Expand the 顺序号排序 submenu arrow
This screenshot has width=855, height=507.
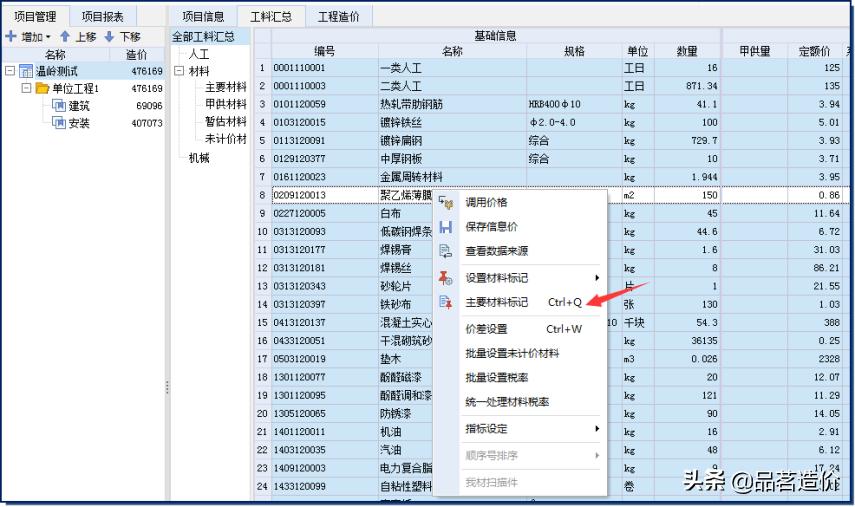pyautogui.click(x=597, y=455)
